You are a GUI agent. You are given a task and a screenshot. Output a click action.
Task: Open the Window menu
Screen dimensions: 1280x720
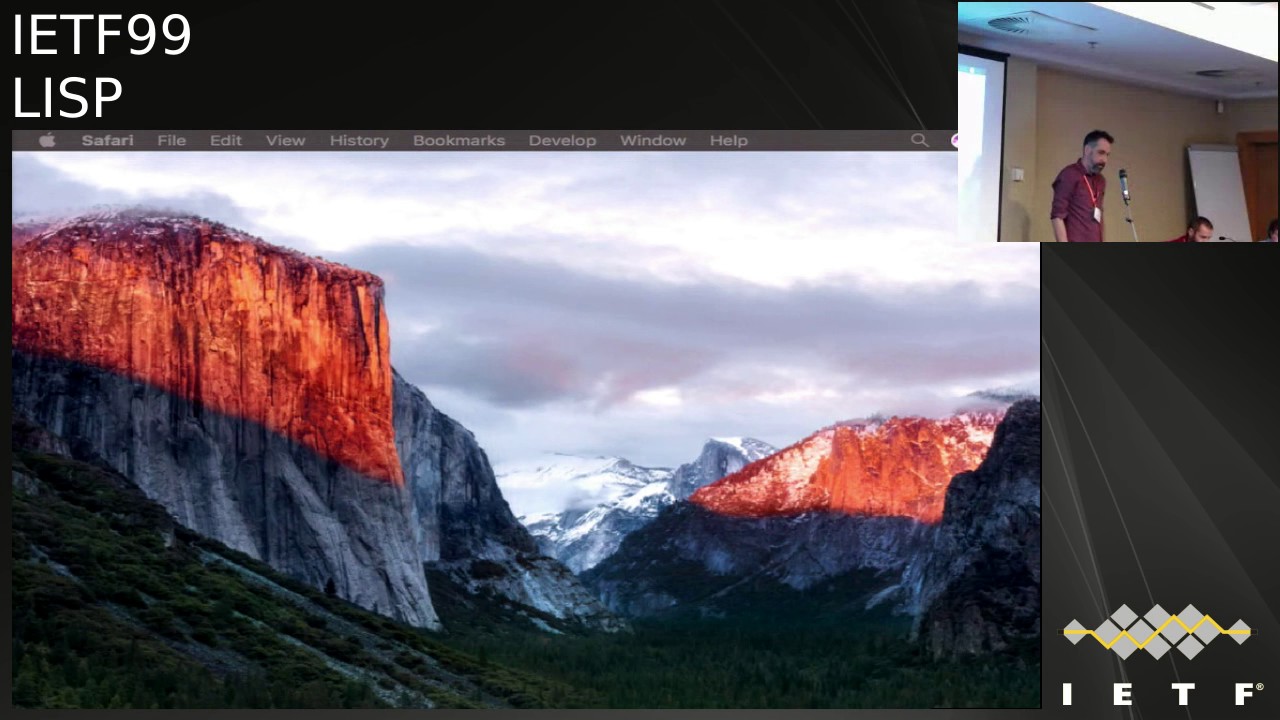click(653, 140)
